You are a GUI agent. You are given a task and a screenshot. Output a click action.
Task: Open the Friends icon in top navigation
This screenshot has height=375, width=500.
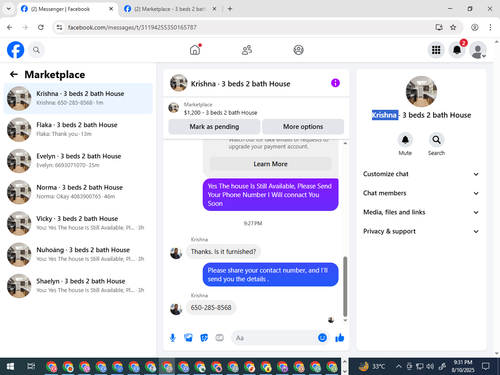[247, 50]
